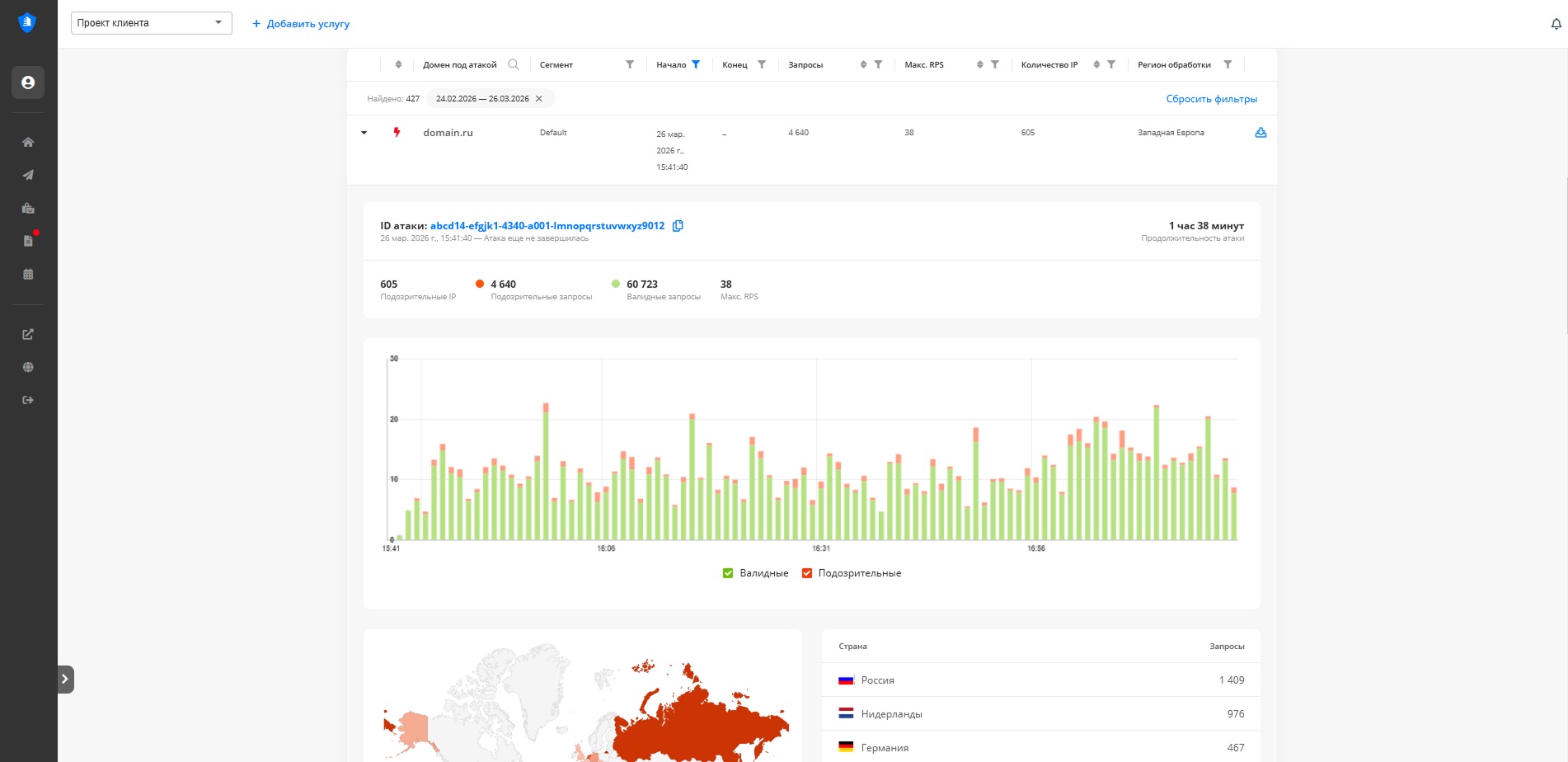Click the 60 723 valid requests value
The width and height of the screenshot is (1568, 762).
[x=642, y=285]
